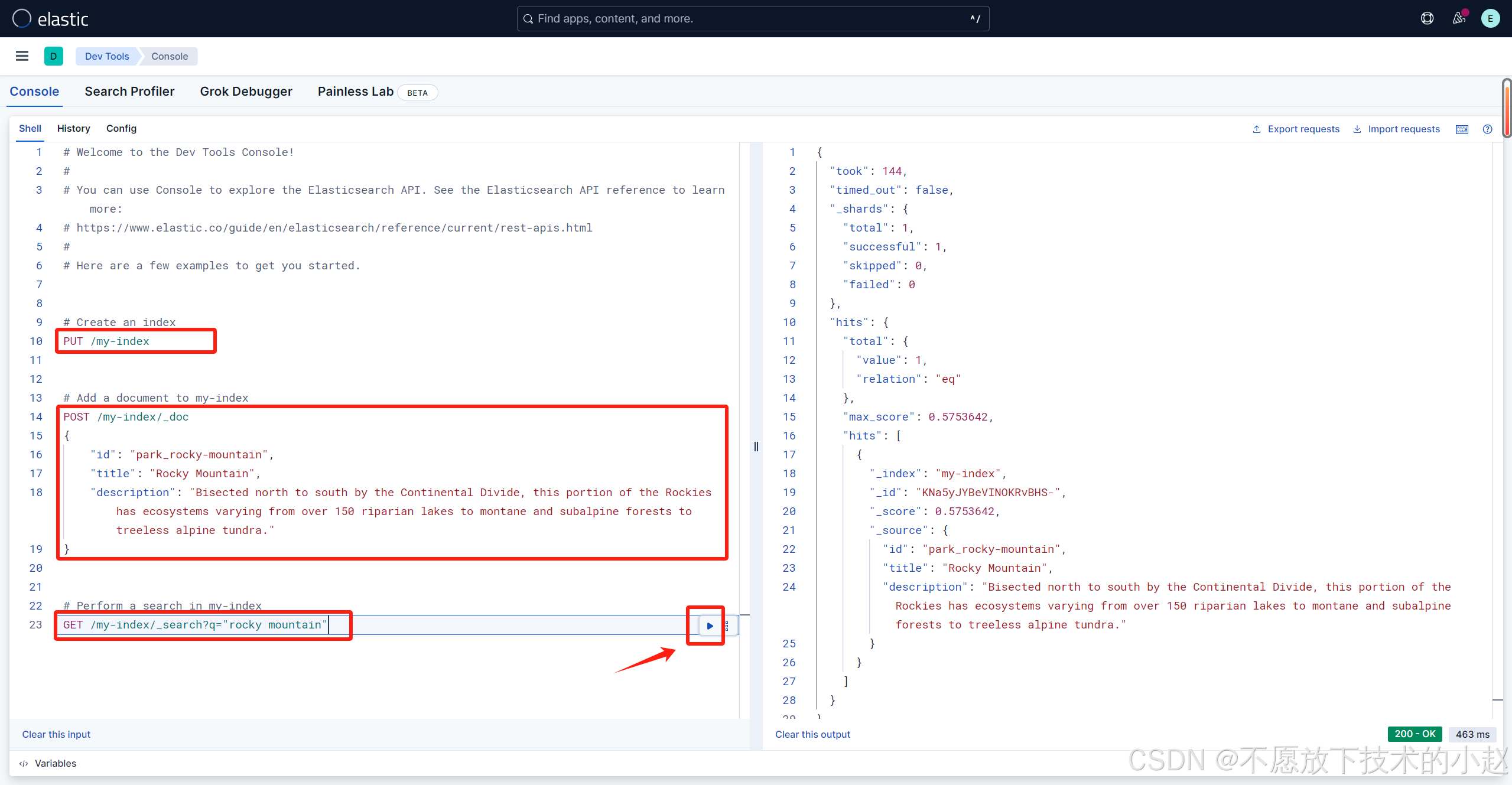Open the History tab
Screen dimensions: 1512x785
coord(73,129)
